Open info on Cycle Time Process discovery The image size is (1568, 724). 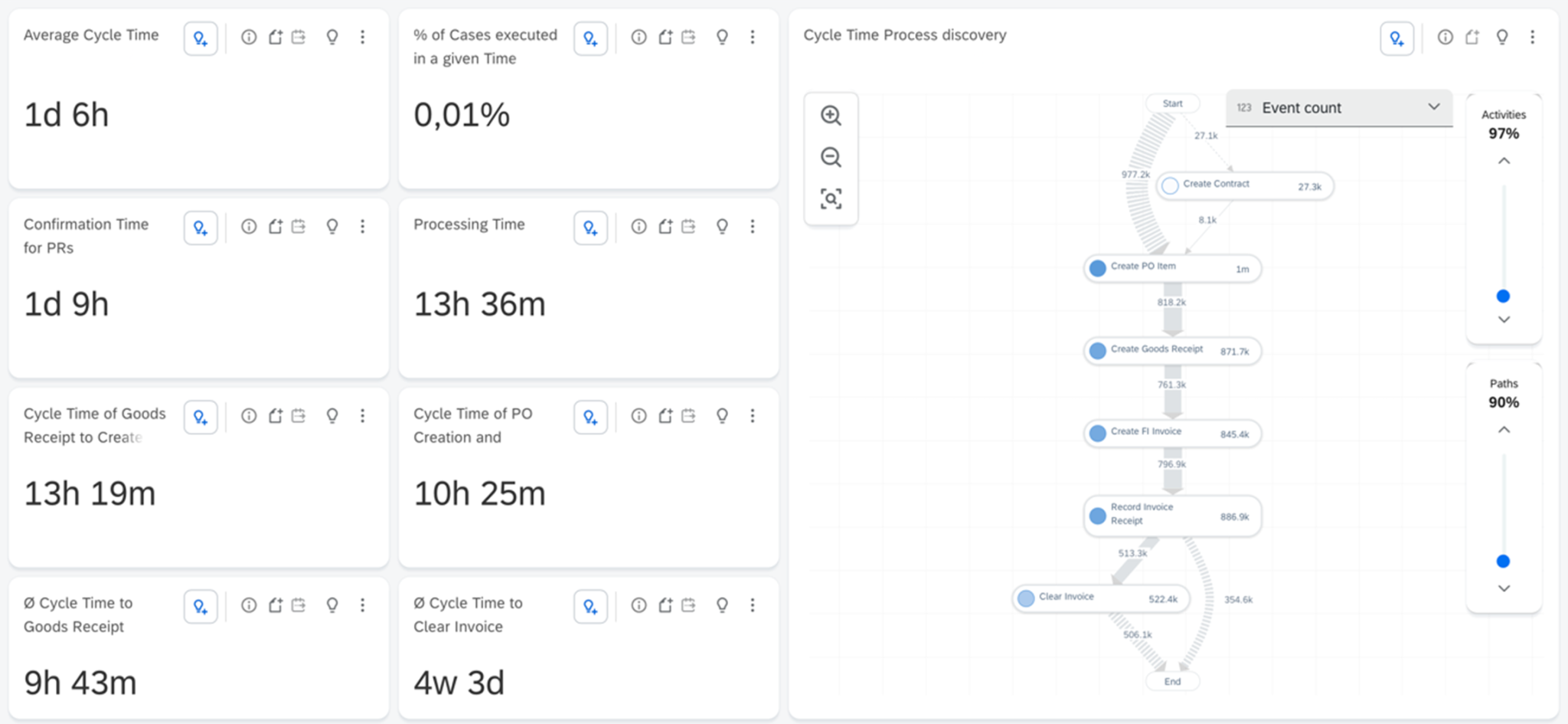(1445, 37)
